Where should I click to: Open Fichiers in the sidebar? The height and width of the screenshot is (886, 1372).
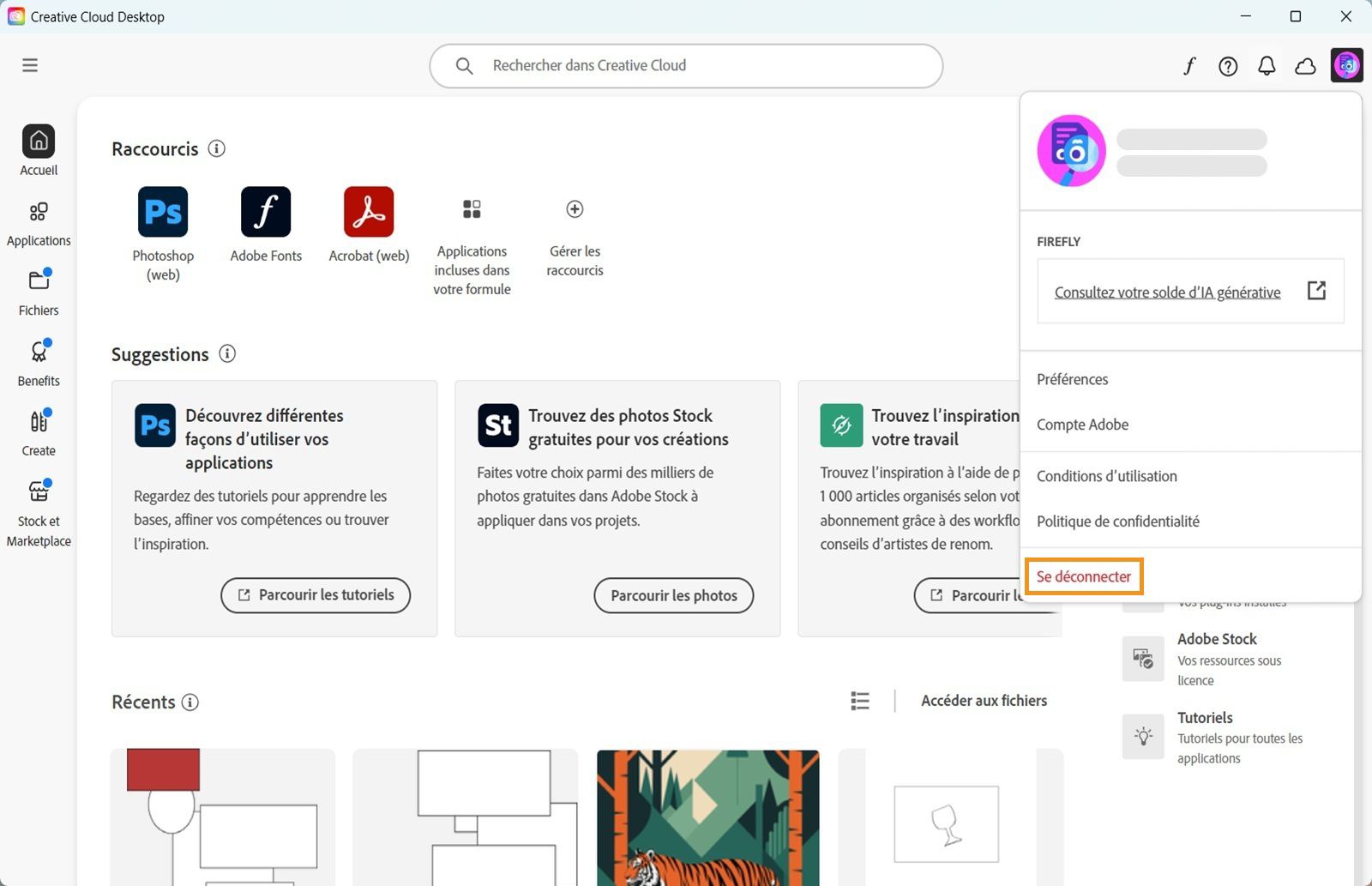click(x=39, y=292)
